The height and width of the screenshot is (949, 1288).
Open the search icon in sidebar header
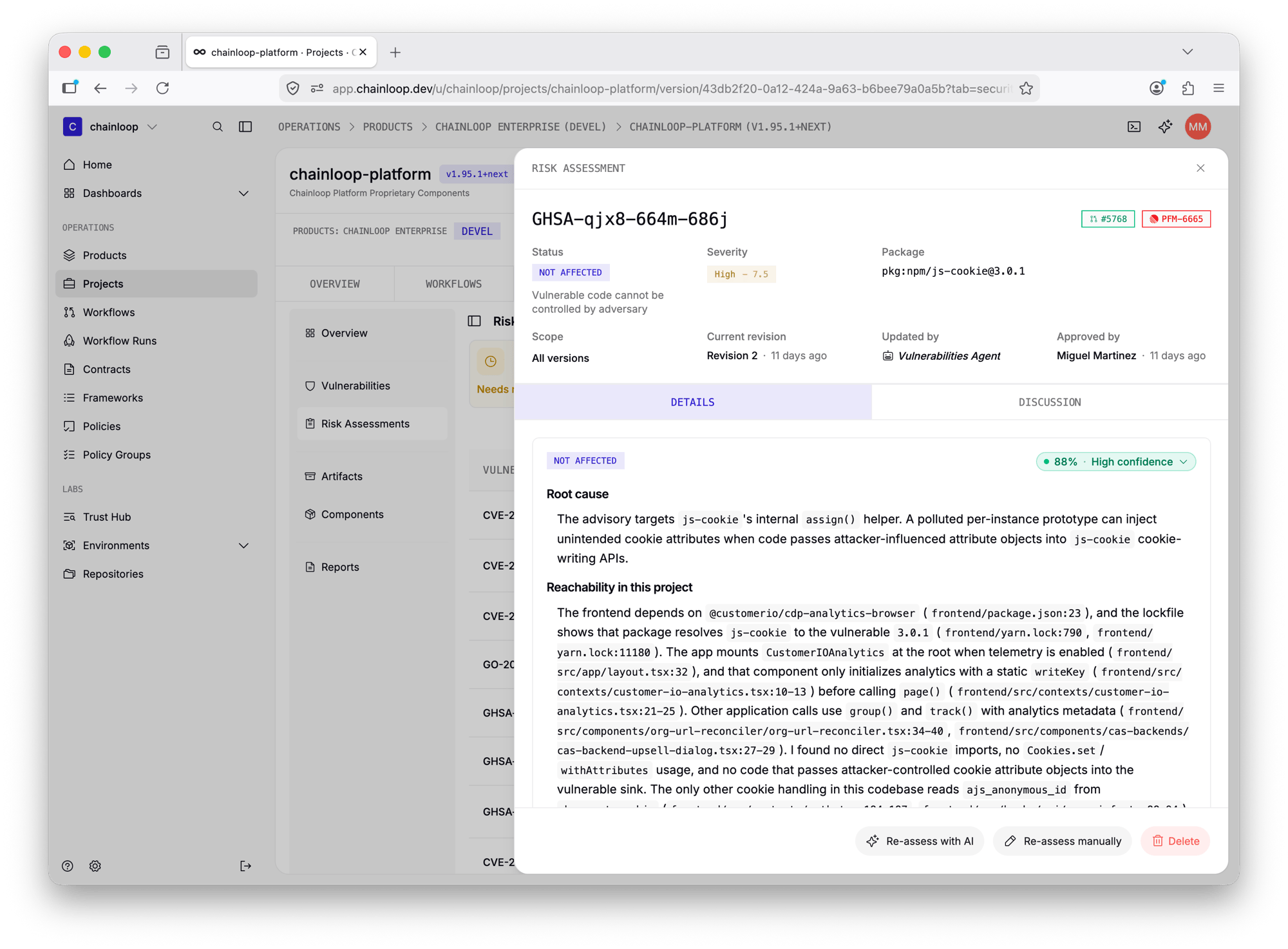(x=218, y=127)
